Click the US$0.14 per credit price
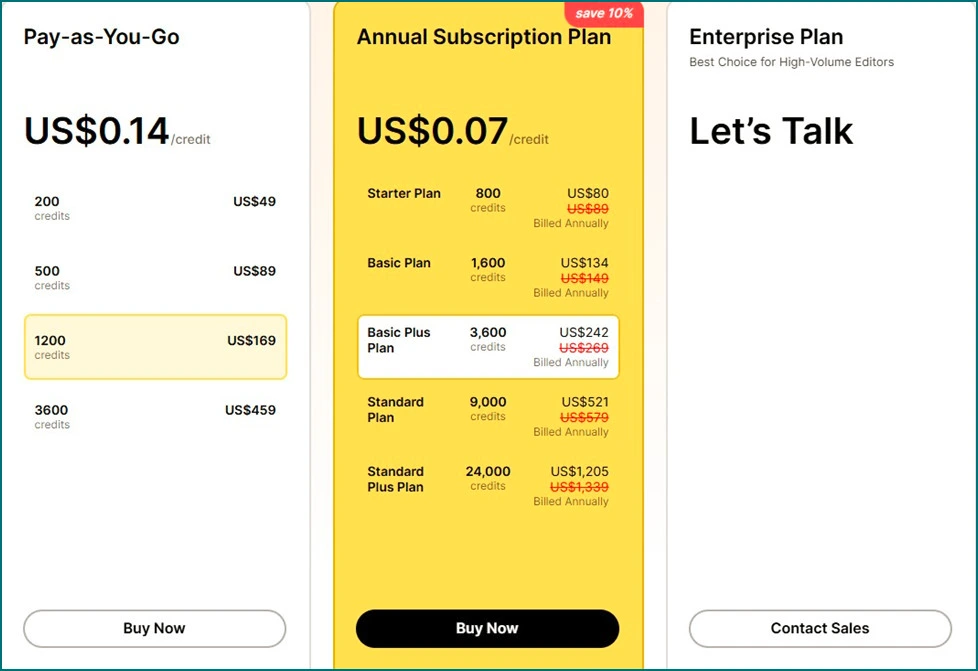This screenshot has height=671, width=978. 117,132
